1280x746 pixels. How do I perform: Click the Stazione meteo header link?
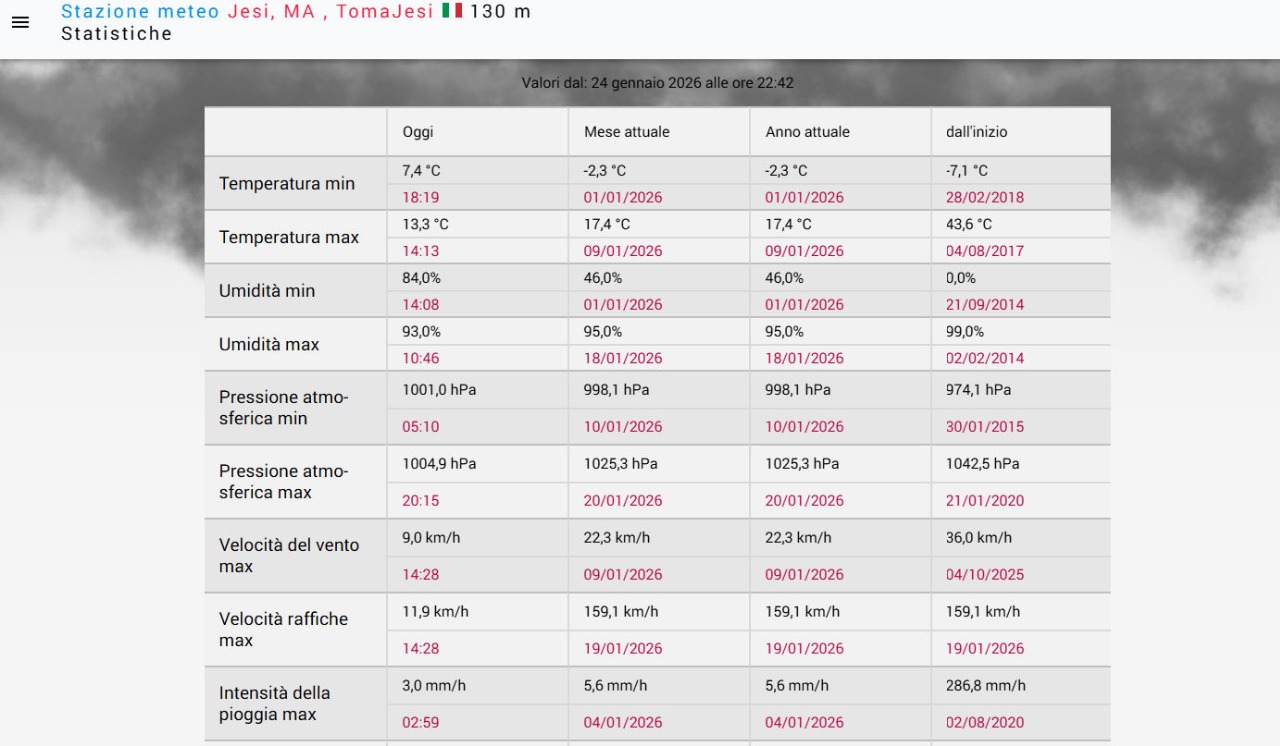(x=140, y=12)
